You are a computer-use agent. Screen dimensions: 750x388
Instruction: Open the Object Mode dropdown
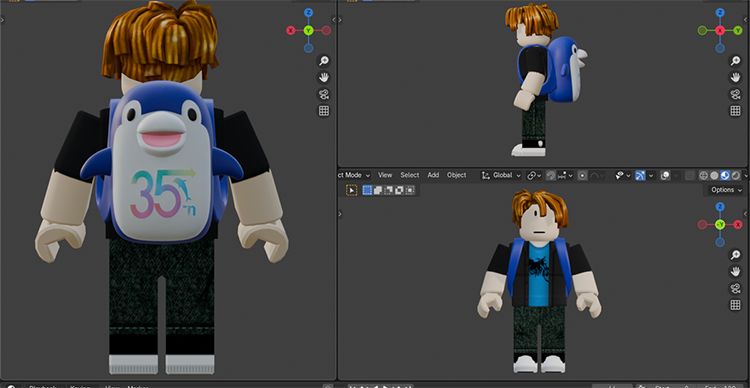(x=354, y=176)
